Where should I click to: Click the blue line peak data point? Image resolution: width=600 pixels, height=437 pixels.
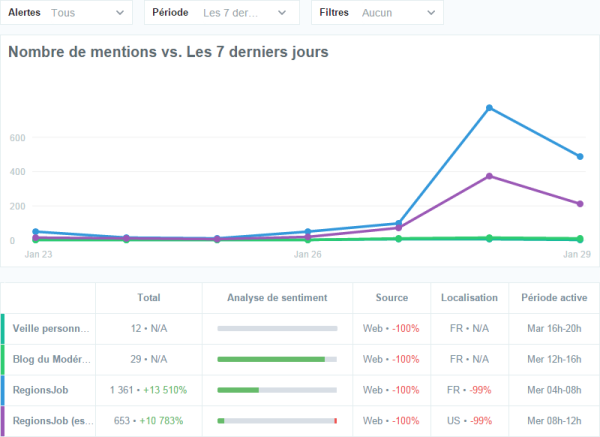pos(489,108)
